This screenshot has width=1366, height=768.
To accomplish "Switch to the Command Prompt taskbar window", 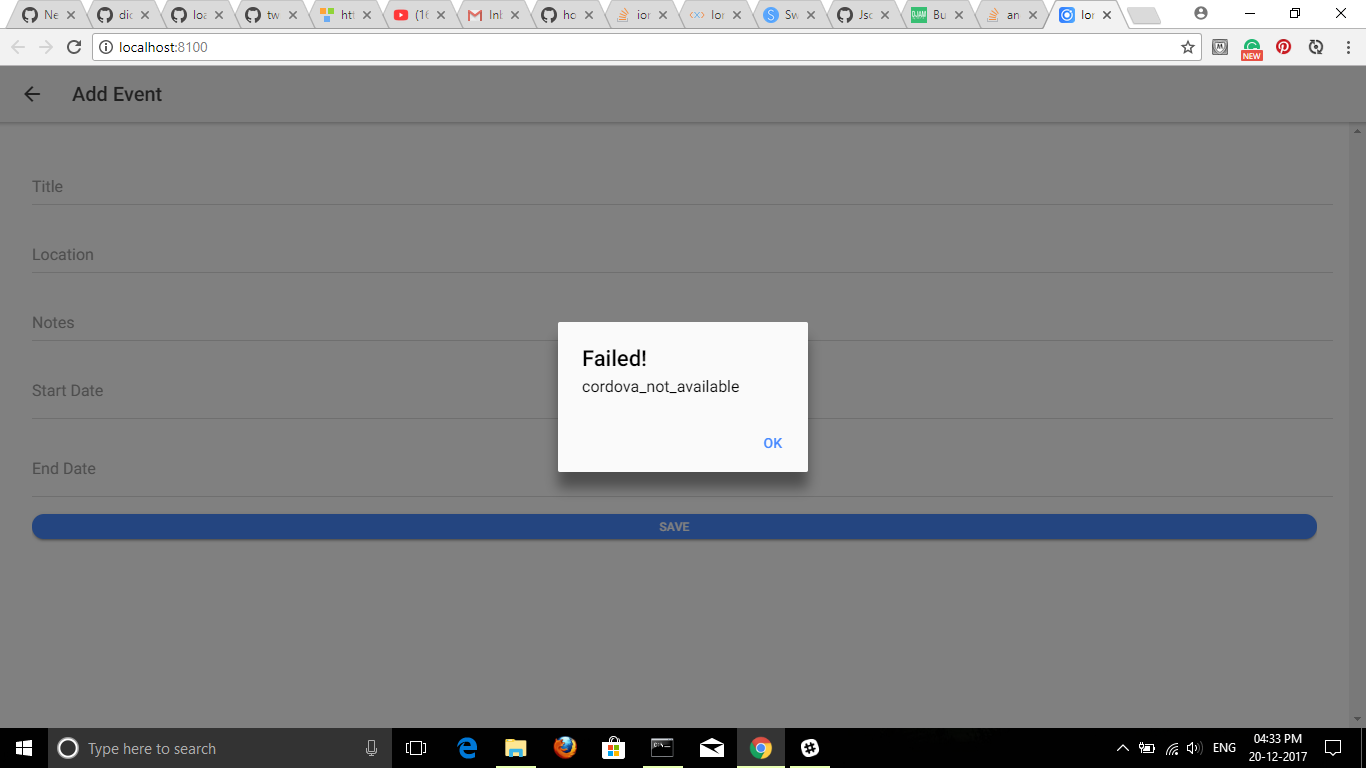I will tap(663, 748).
